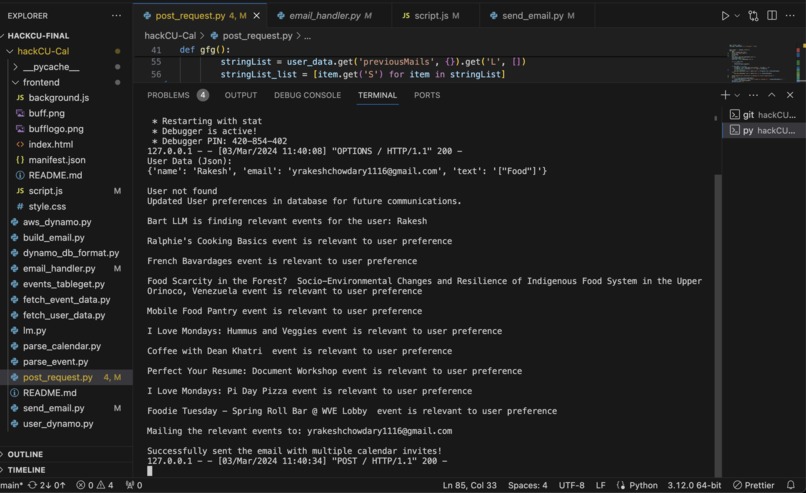Collapse the HACKCU-FINAL workspace section

[x=38, y=36]
